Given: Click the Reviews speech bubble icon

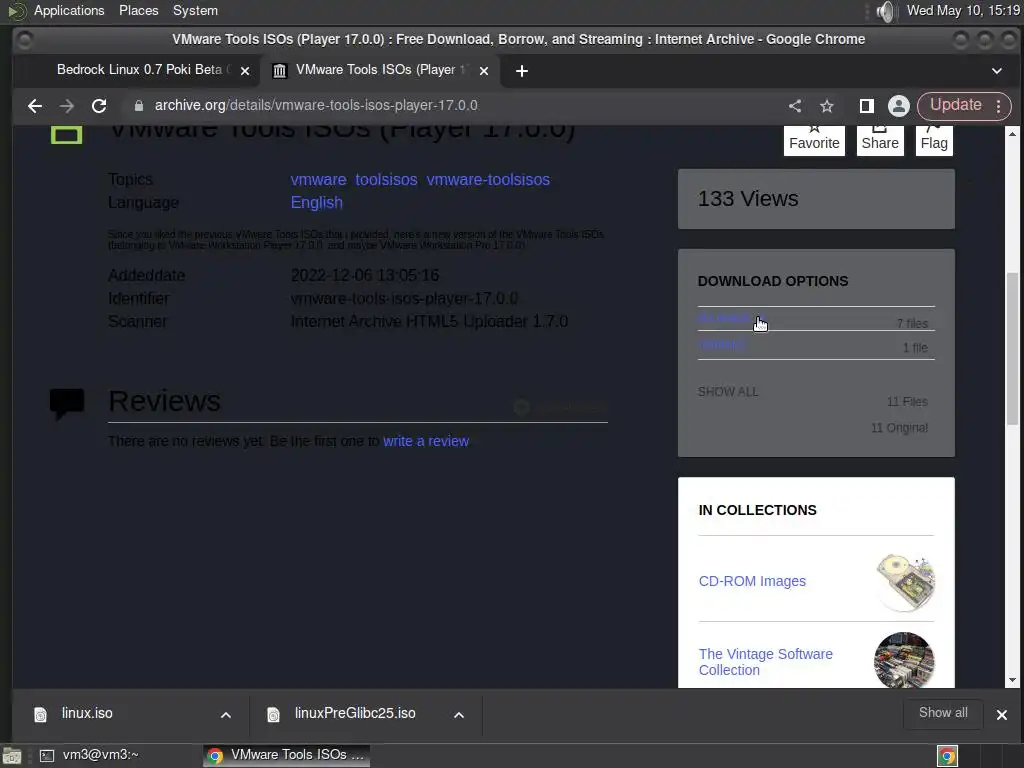Looking at the screenshot, I should click(67, 404).
